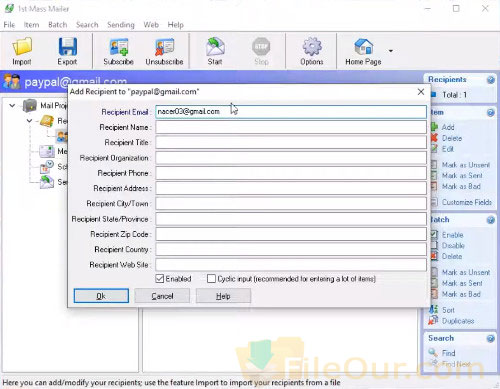Click Delete in the Batch panel
The width and height of the screenshot is (500, 389).
tap(452, 256)
